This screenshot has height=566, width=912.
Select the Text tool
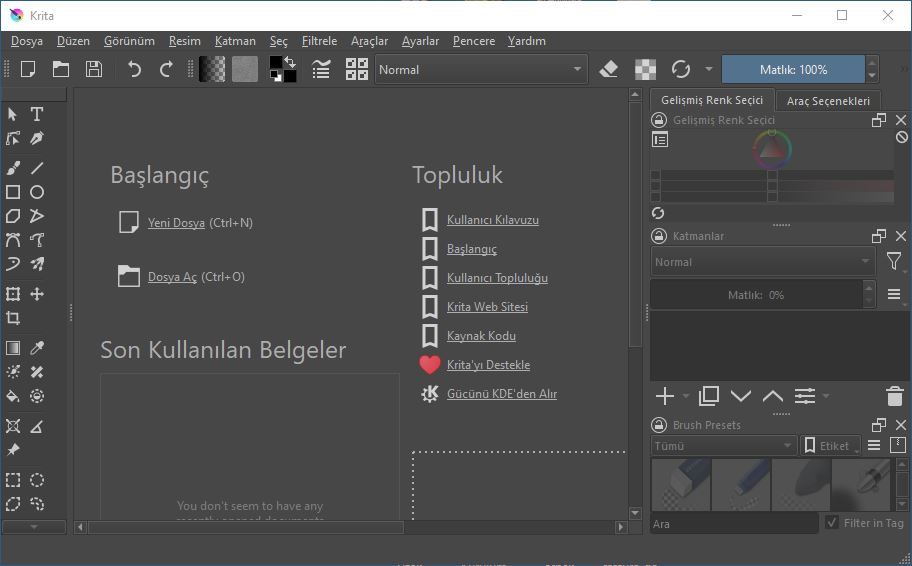point(37,114)
